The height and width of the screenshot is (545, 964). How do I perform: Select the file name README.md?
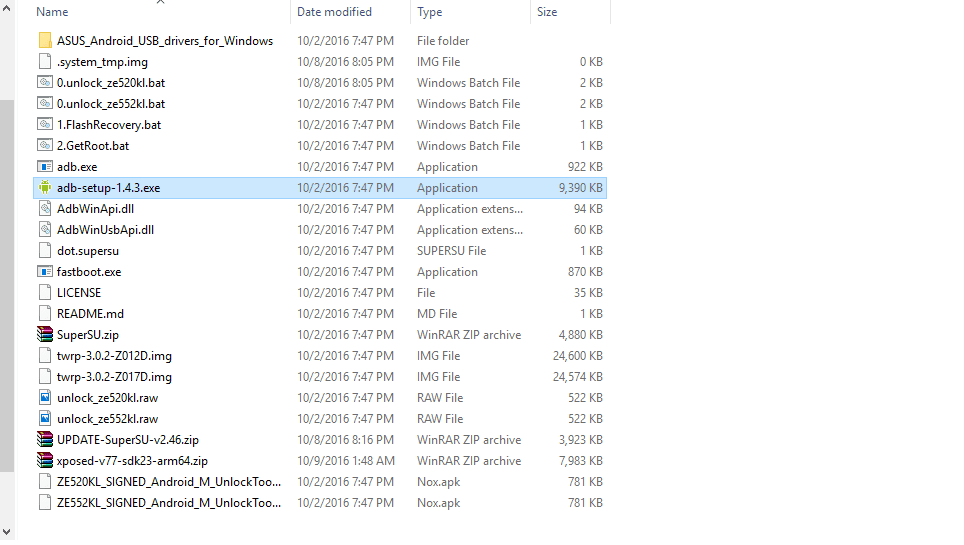(90, 313)
